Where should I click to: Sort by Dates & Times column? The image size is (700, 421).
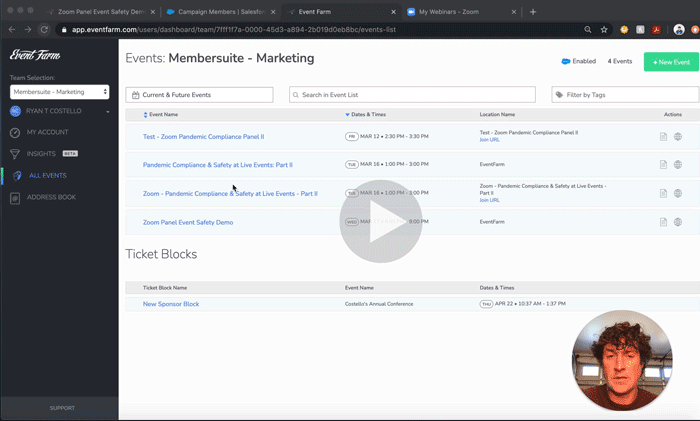[x=365, y=114]
